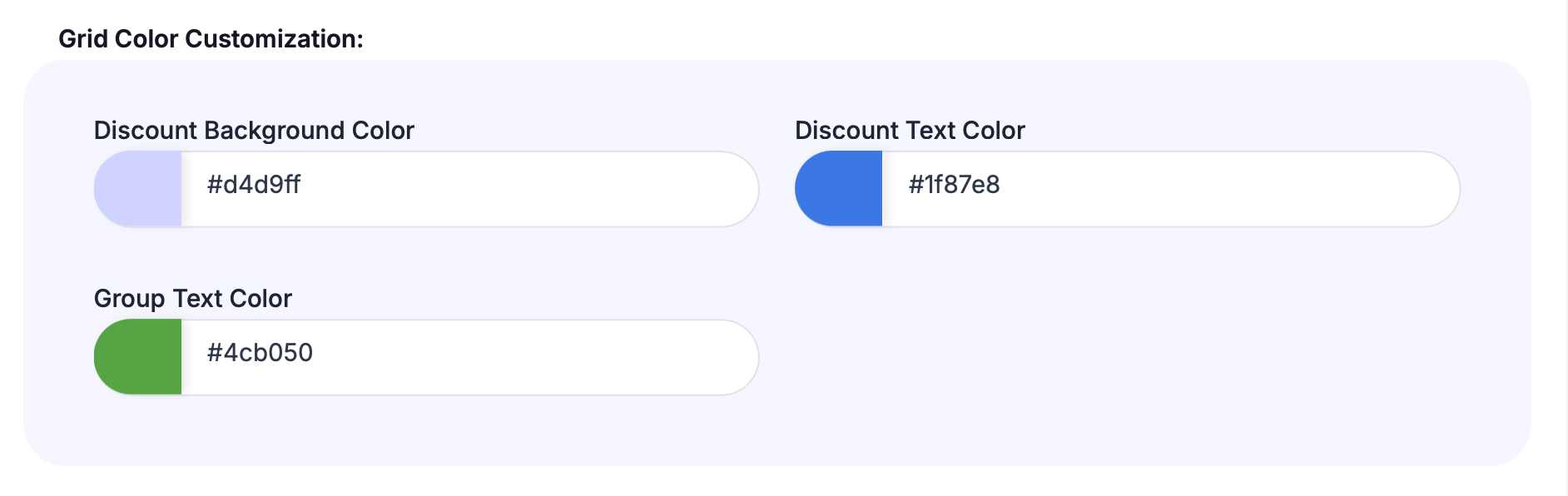Click the #d4d9ff hex value text
The image size is (1568, 496).
(254, 185)
